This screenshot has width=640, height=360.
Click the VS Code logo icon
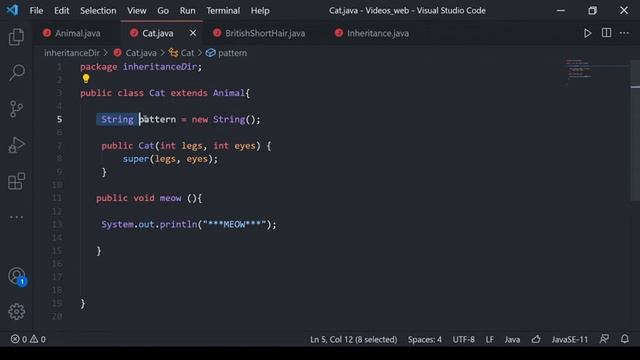12,10
